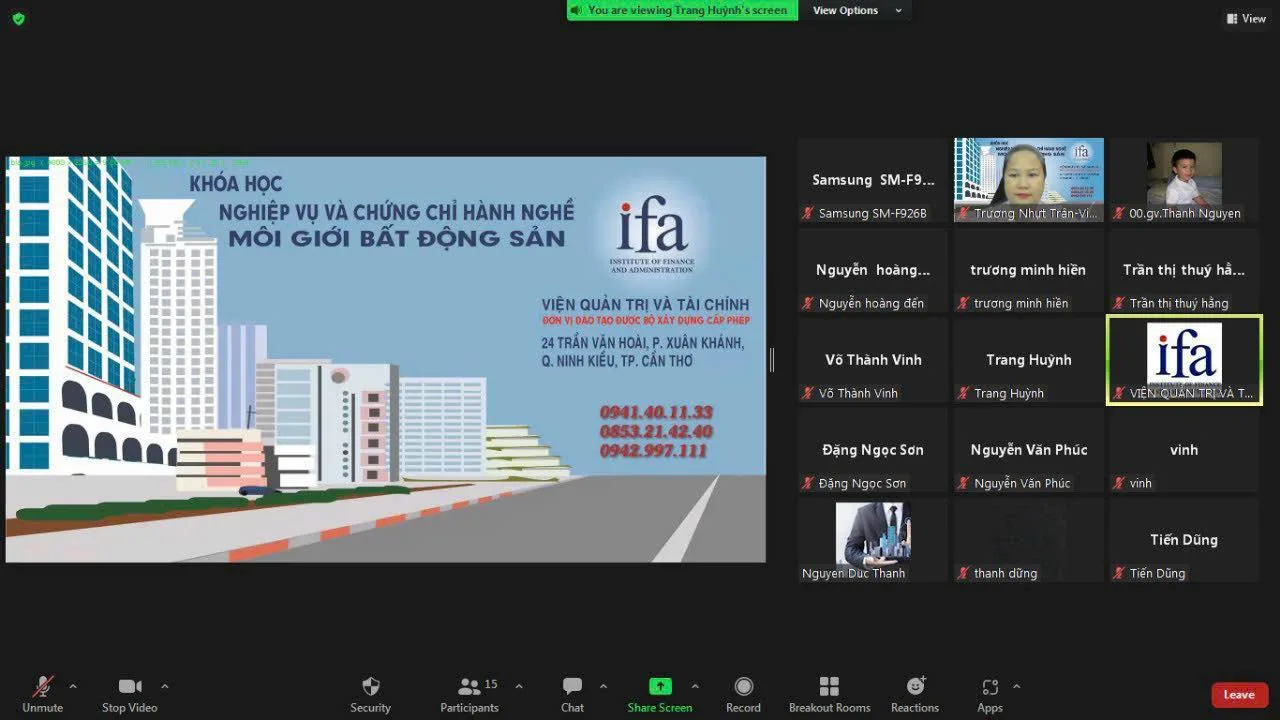Click muted mic icon on Đặng Ngọc Sơn tile
Image resolution: width=1280 pixels, height=720 pixels.
tap(808, 483)
